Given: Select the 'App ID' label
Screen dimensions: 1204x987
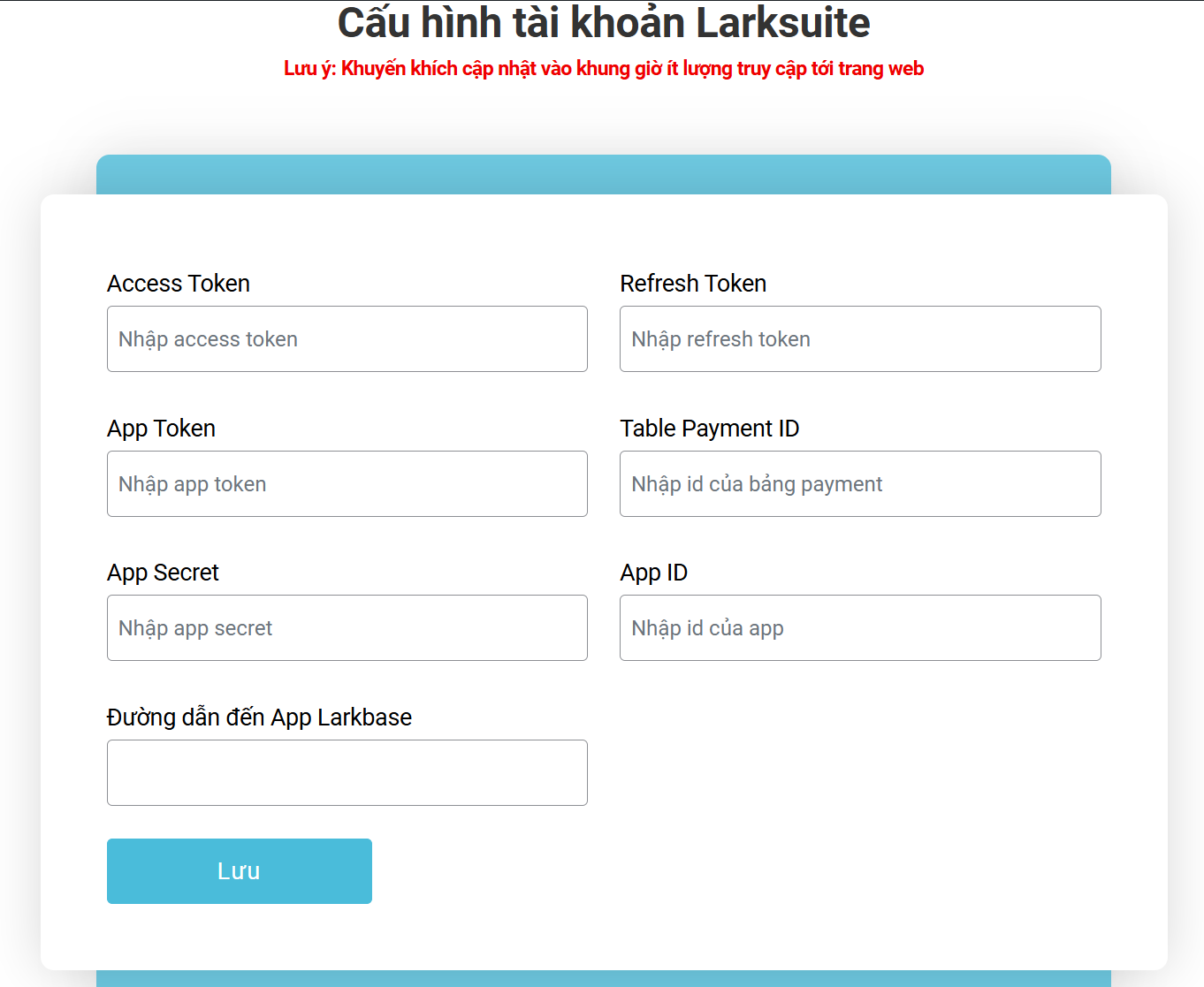Looking at the screenshot, I should (x=653, y=573).
